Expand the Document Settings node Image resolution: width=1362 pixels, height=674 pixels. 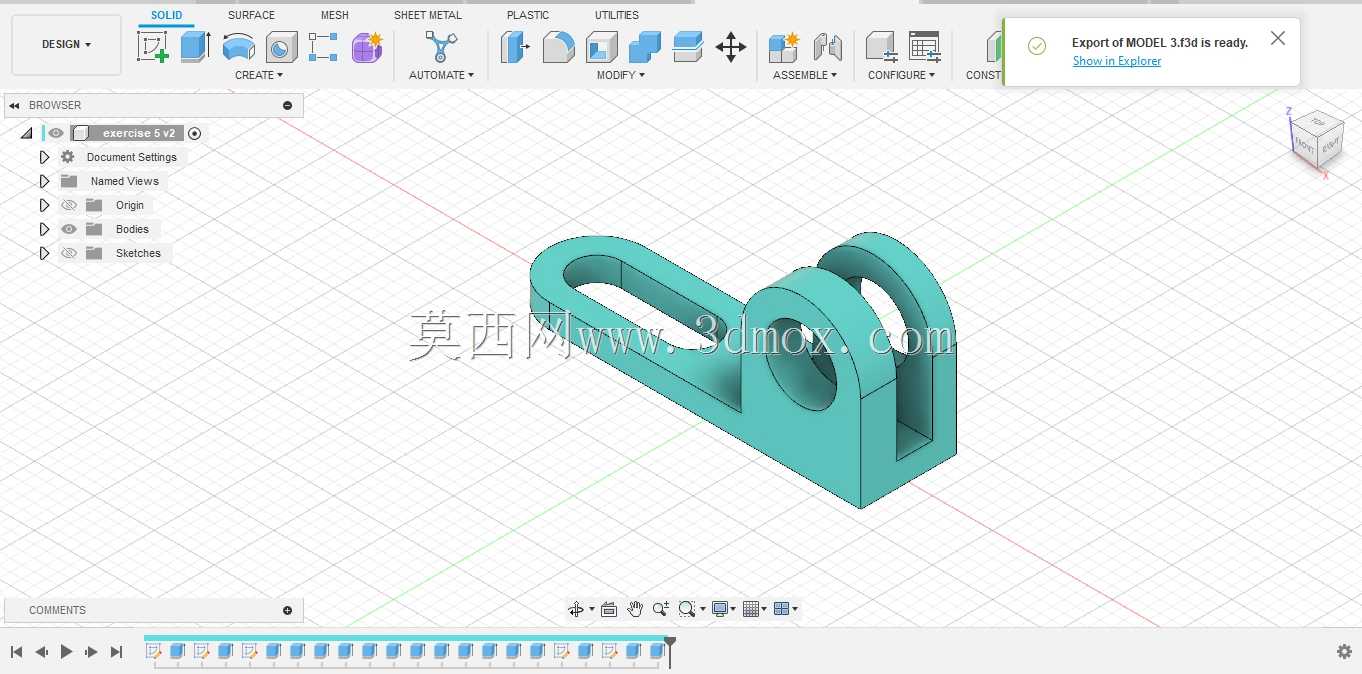pos(44,157)
